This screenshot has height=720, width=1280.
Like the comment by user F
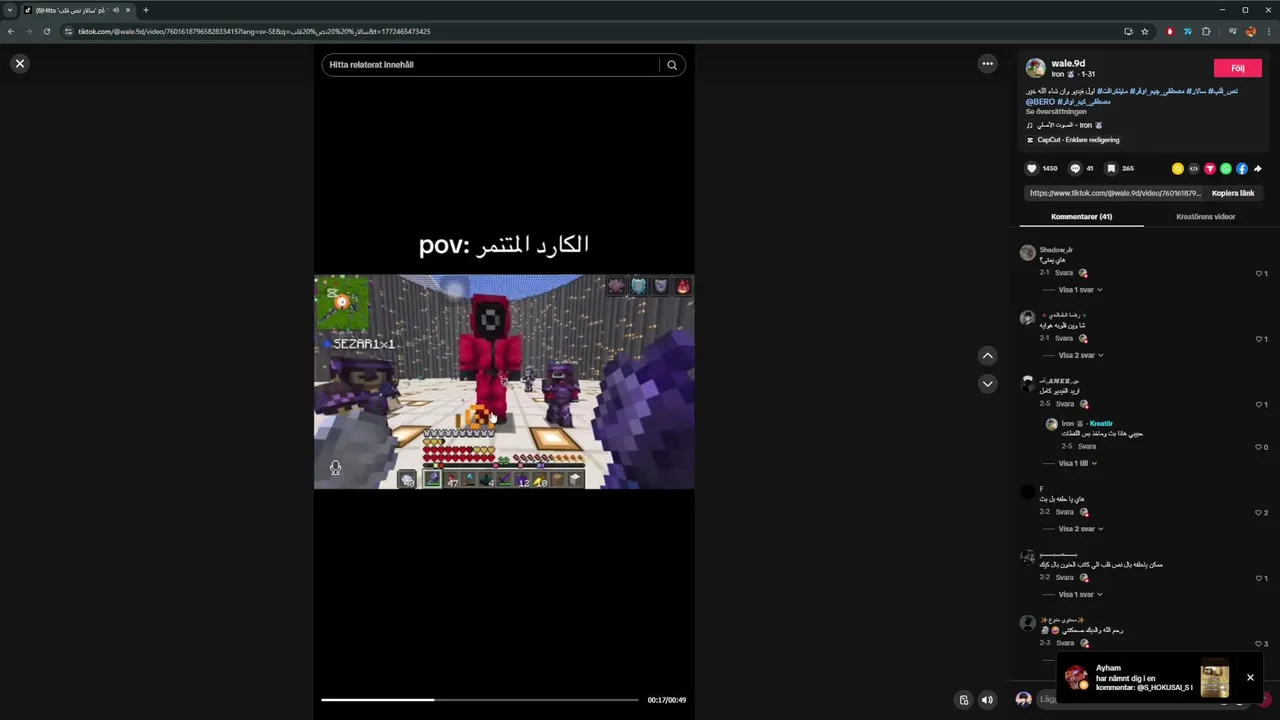(1260, 512)
